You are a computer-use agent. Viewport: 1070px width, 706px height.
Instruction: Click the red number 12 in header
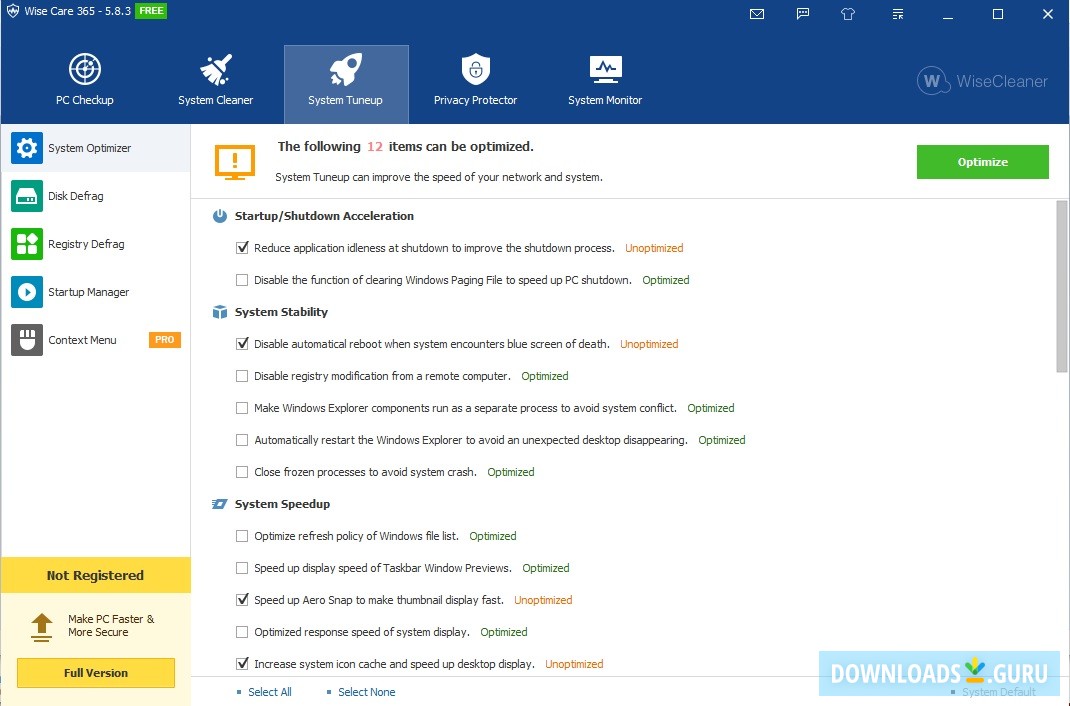[x=375, y=147]
